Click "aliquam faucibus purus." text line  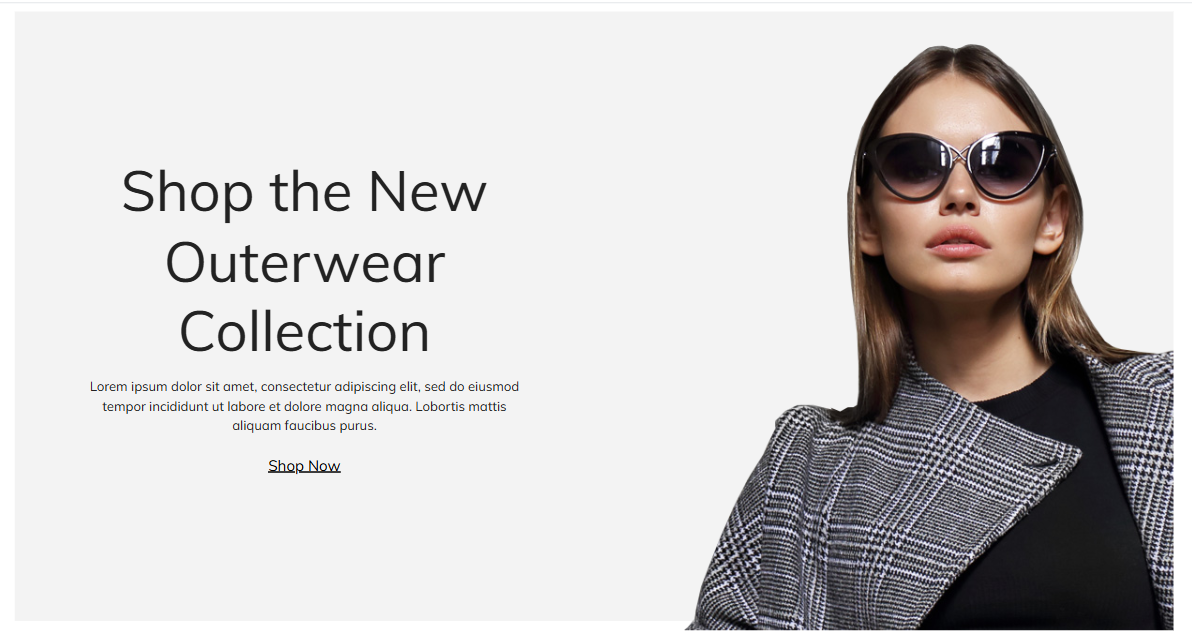tap(304, 426)
